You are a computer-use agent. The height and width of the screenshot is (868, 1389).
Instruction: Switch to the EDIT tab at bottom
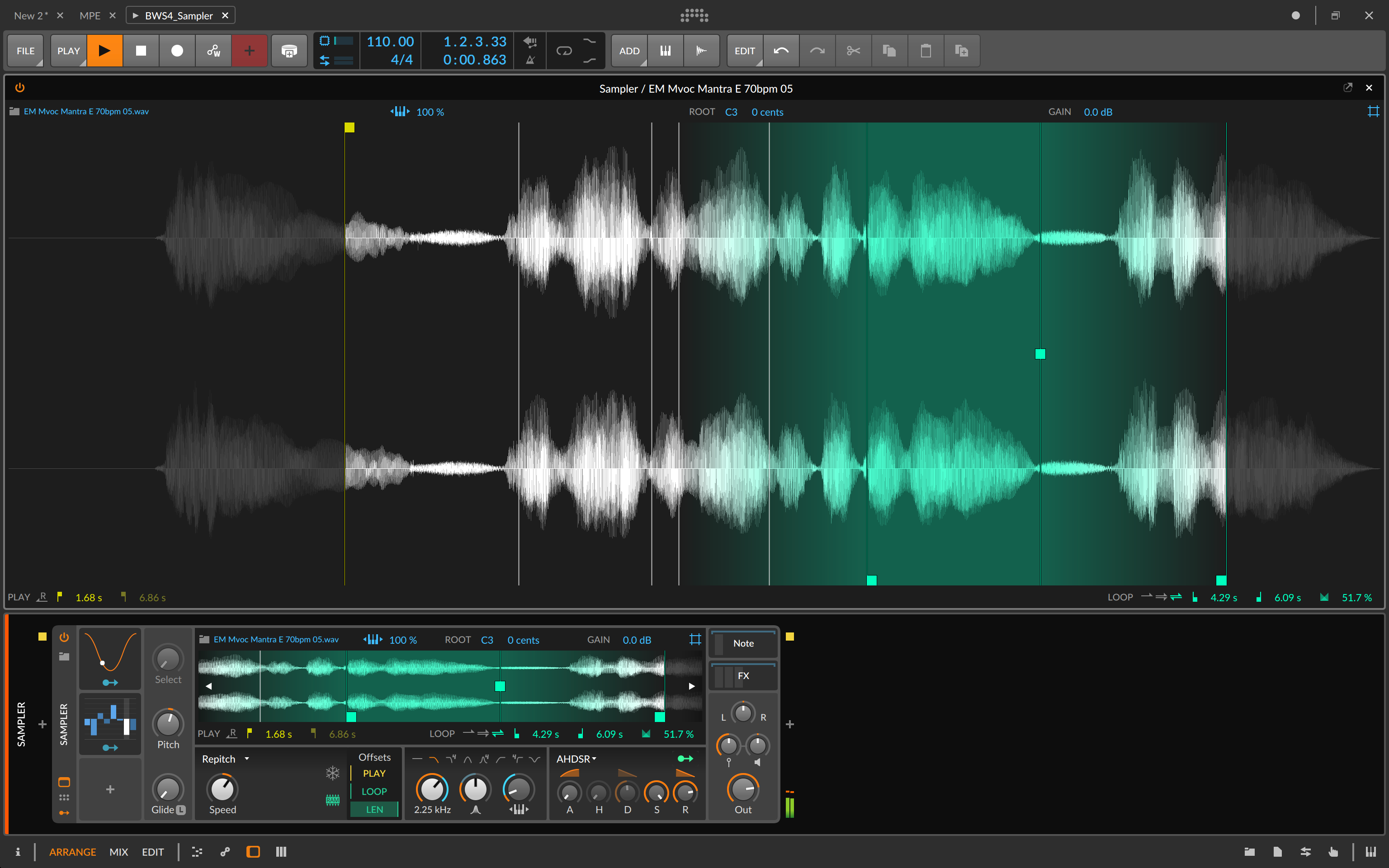pos(152,852)
